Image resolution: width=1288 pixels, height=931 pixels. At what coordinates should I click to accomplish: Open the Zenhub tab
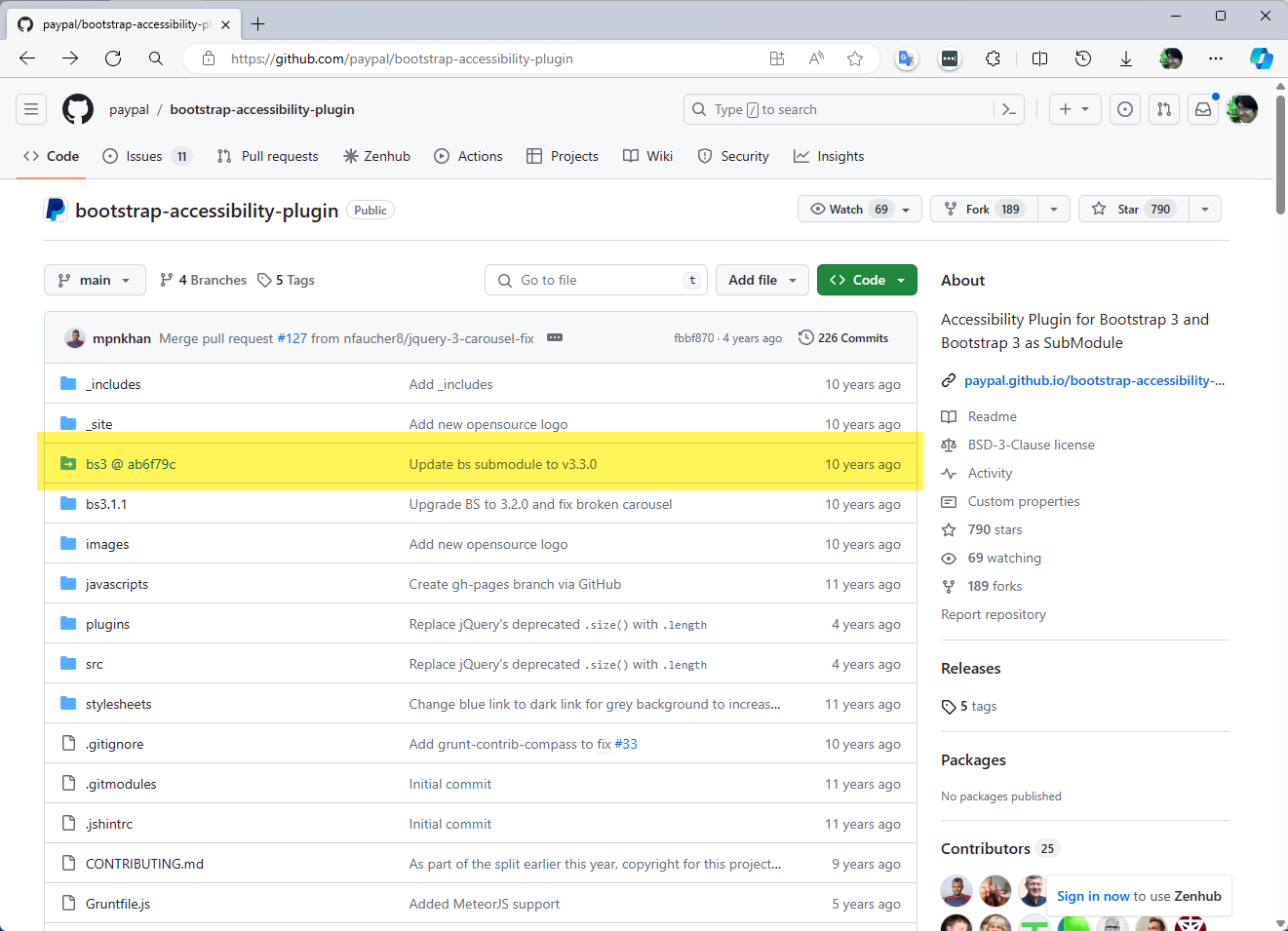[x=377, y=156]
